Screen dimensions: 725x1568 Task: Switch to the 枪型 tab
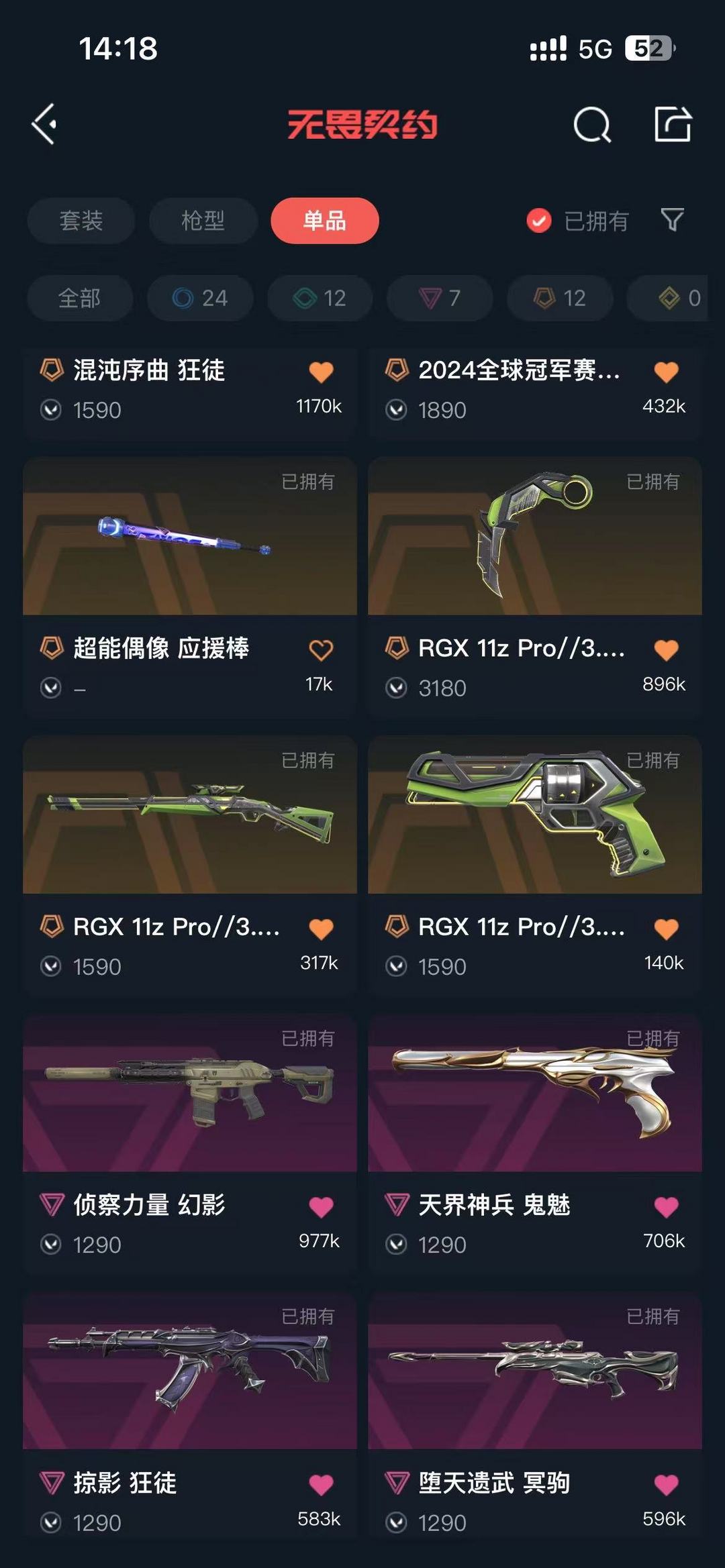[x=203, y=221]
